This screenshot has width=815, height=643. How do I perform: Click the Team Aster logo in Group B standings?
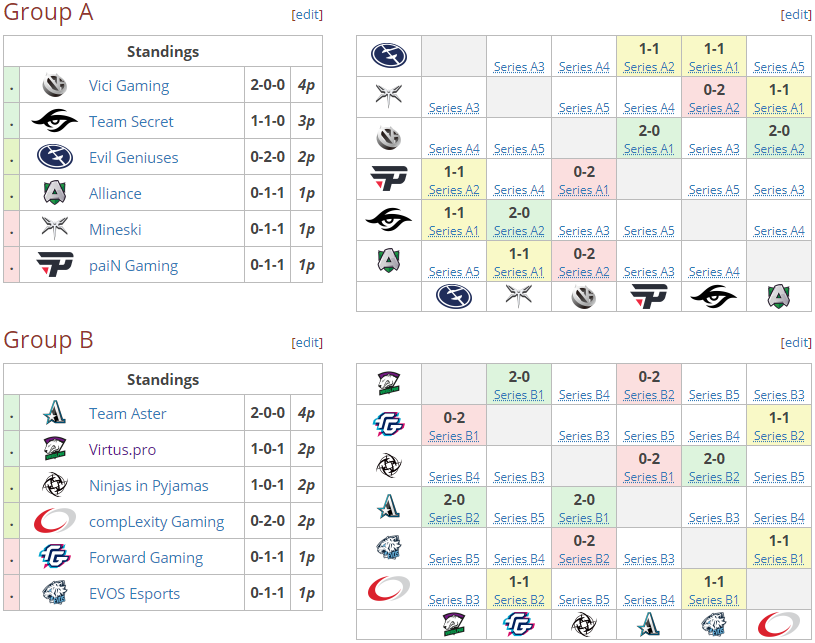(54, 413)
